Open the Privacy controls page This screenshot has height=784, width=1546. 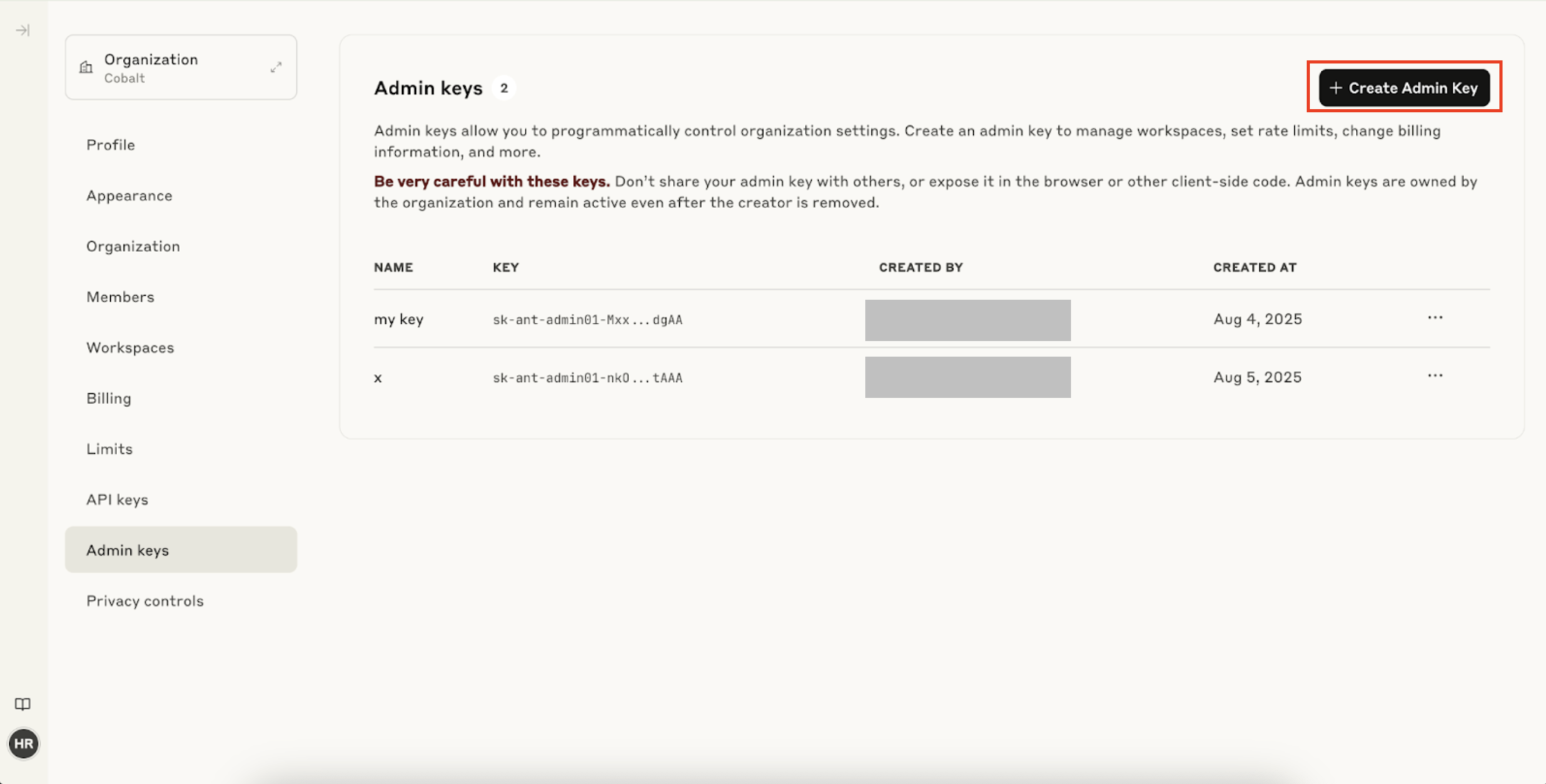(x=144, y=601)
